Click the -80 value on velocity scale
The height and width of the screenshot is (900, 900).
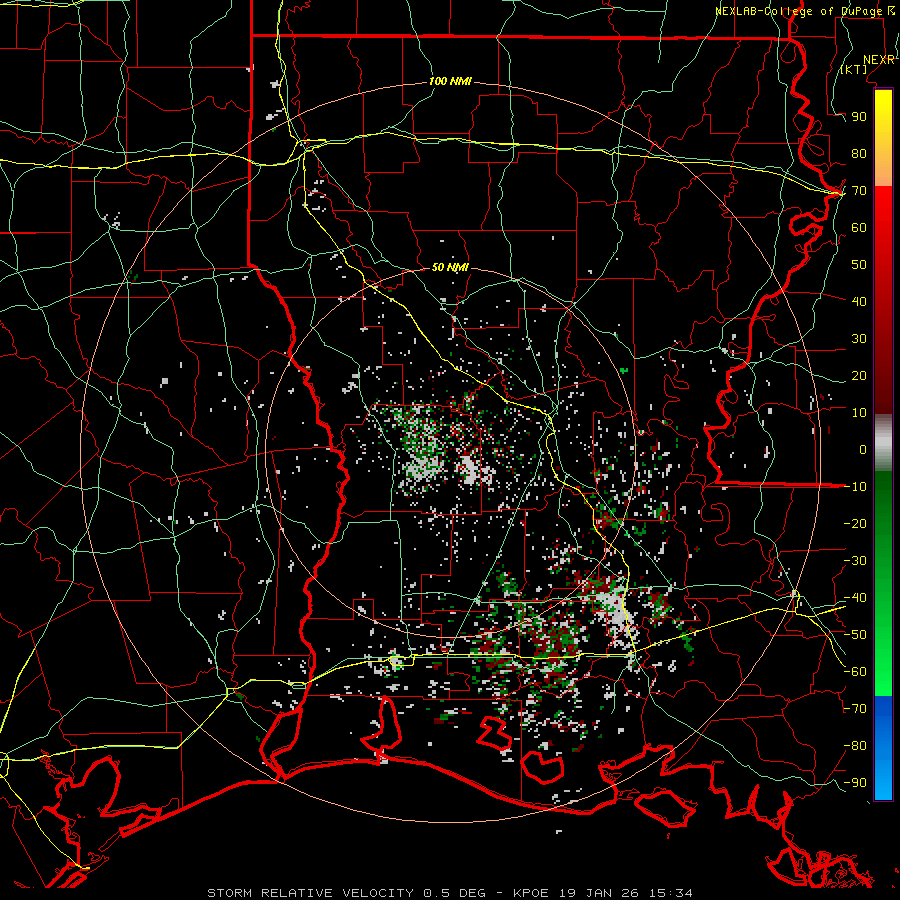point(855,746)
